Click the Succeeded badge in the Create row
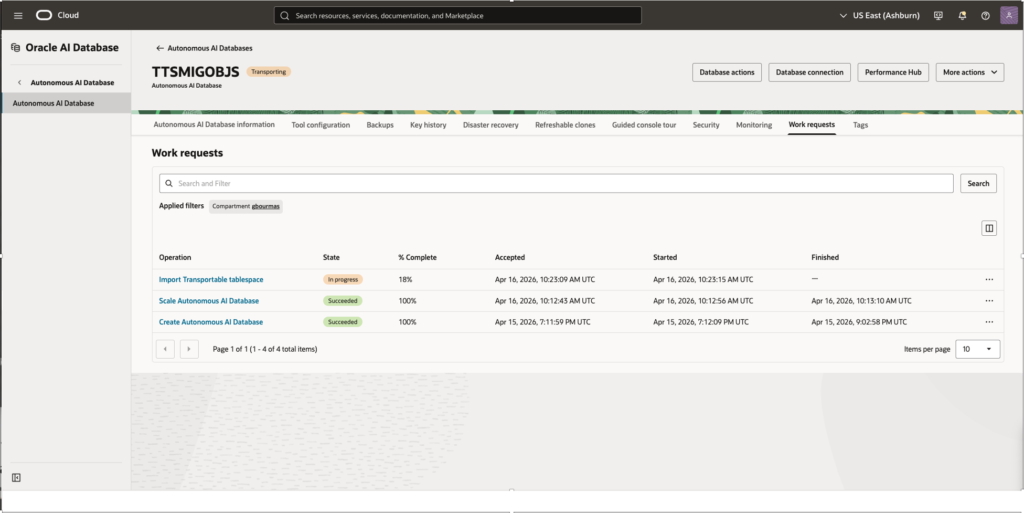The image size is (1024, 513). 343,322
